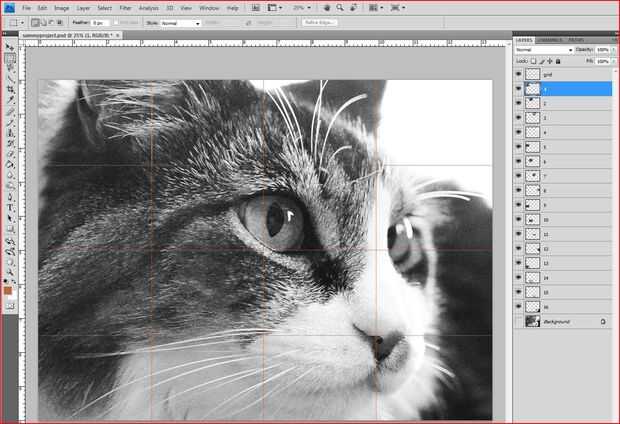Open the Layer menu
620x424 pixels.
tap(83, 8)
